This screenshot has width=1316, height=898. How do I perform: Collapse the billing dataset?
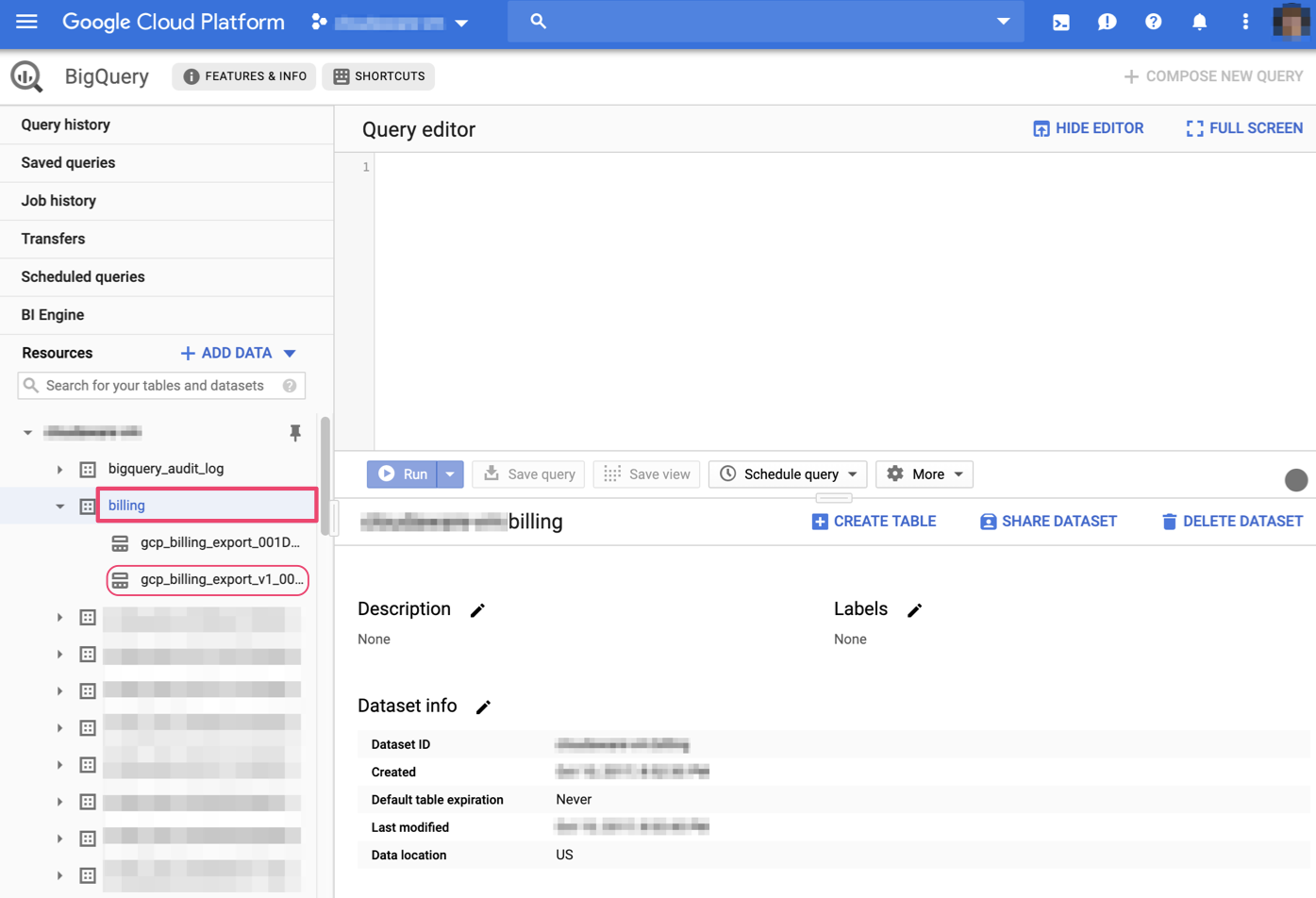(x=59, y=507)
